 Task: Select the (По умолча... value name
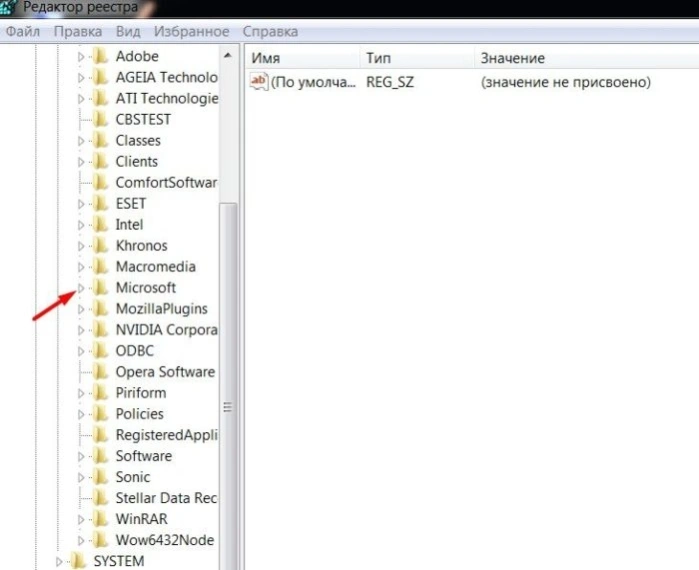313,82
